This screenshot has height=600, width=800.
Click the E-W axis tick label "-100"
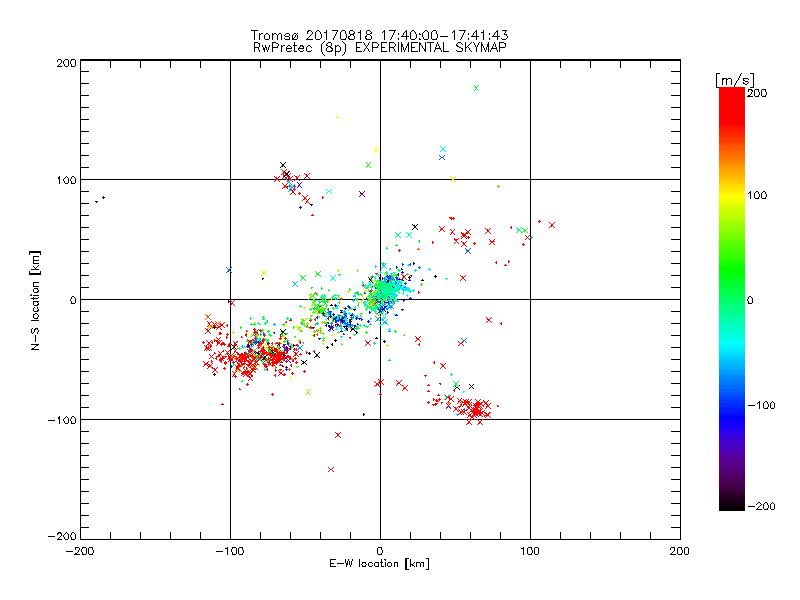point(230,551)
